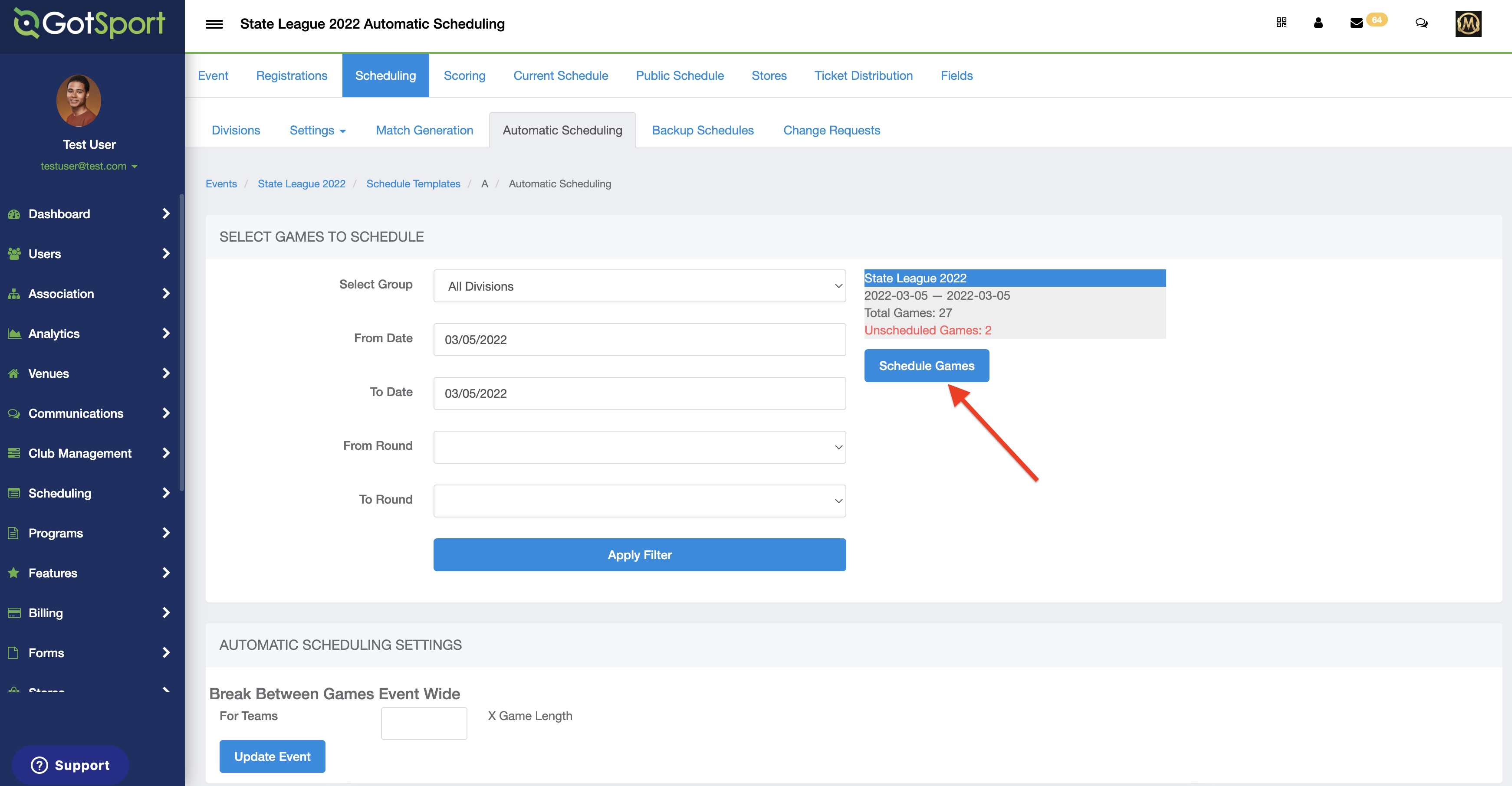Expand the Venues sidebar chevron
Viewport: 1512px width, 786px height.
[166, 373]
